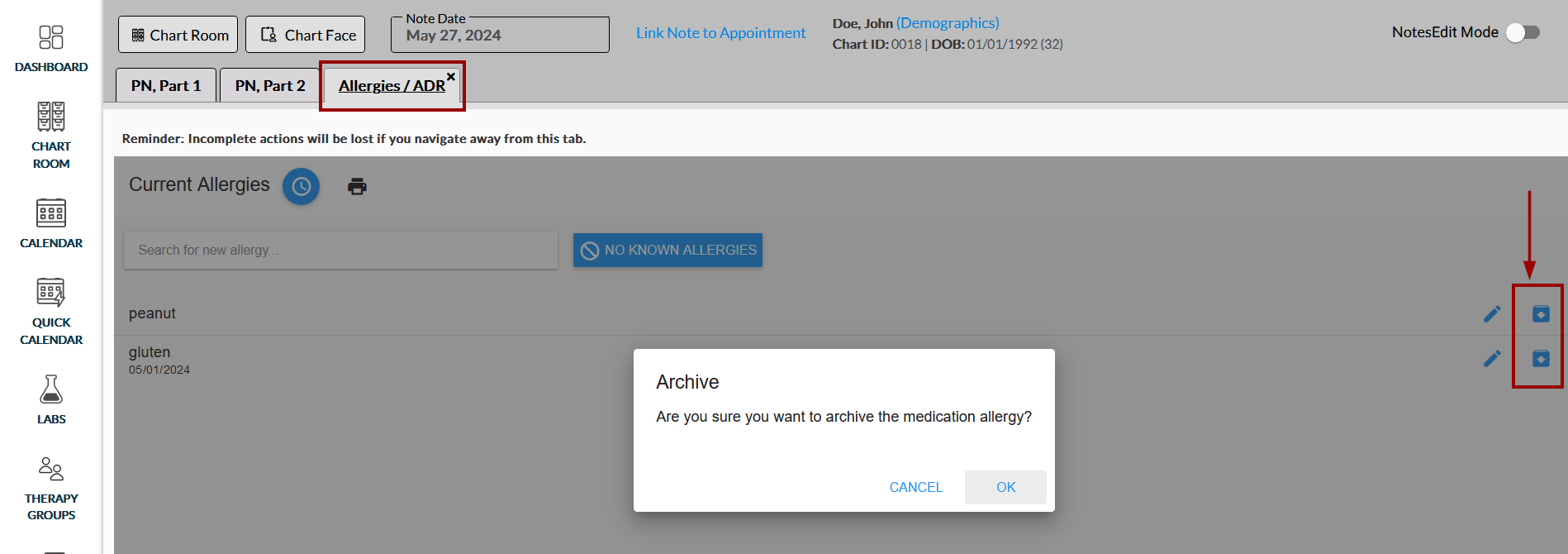
Task: Archive the peanut allergy
Action: tap(1541, 314)
